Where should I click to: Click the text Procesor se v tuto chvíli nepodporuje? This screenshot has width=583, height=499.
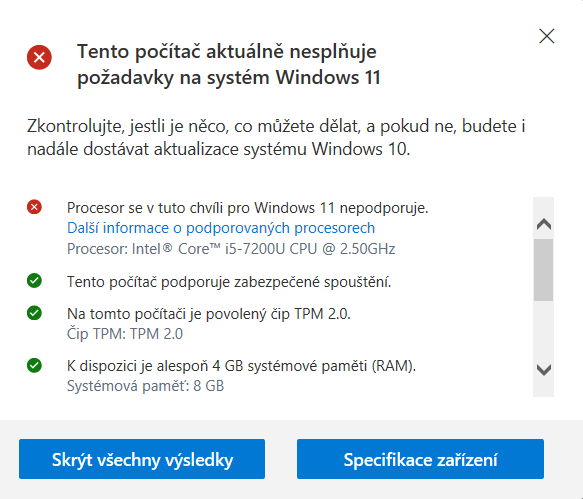click(x=248, y=208)
